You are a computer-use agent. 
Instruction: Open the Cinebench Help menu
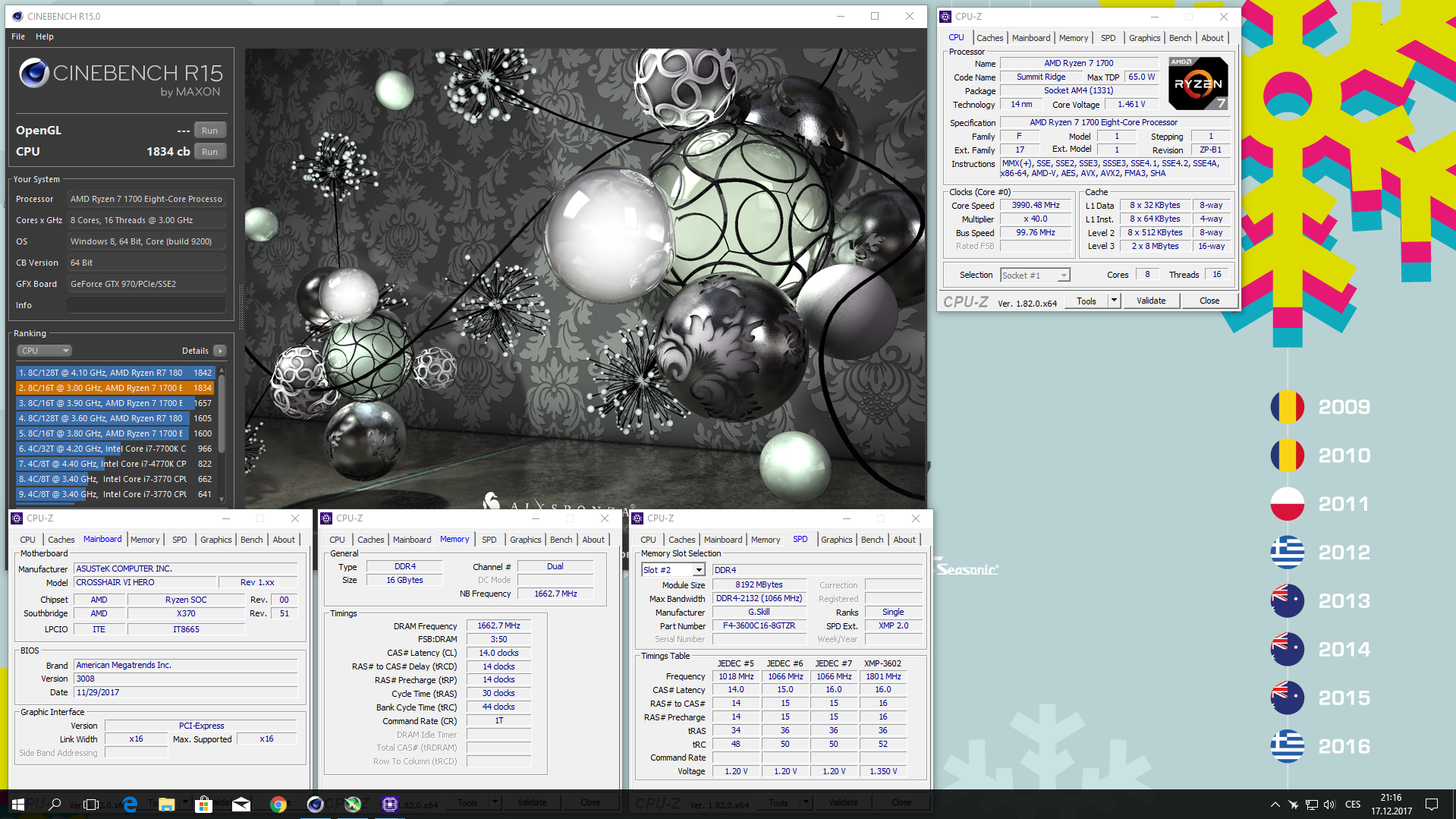(45, 36)
